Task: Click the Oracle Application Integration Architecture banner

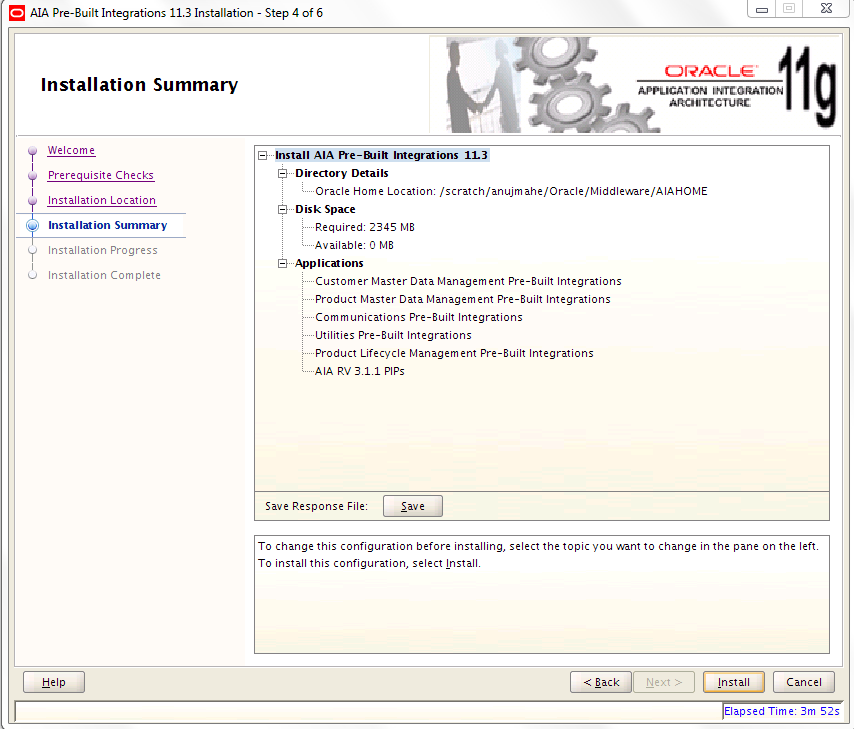Action: pos(635,85)
